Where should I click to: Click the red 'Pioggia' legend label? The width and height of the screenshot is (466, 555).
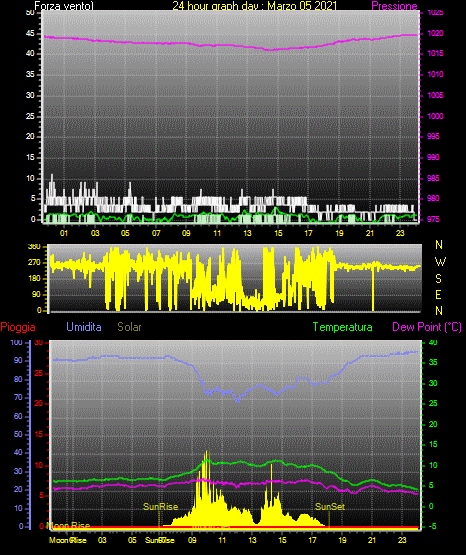pyautogui.click(x=18, y=327)
